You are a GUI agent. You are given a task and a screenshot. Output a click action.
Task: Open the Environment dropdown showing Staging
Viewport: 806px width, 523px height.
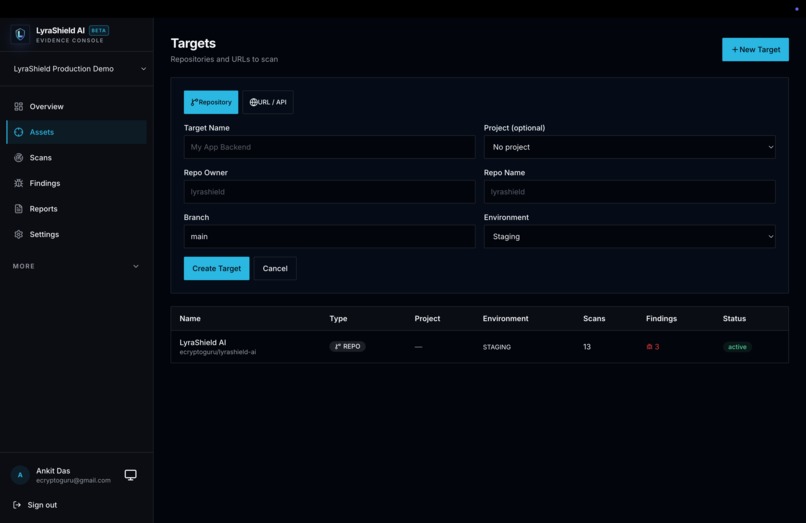tap(629, 237)
